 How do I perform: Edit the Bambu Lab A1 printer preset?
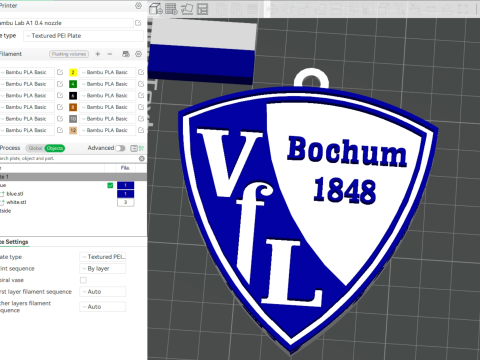point(138,23)
